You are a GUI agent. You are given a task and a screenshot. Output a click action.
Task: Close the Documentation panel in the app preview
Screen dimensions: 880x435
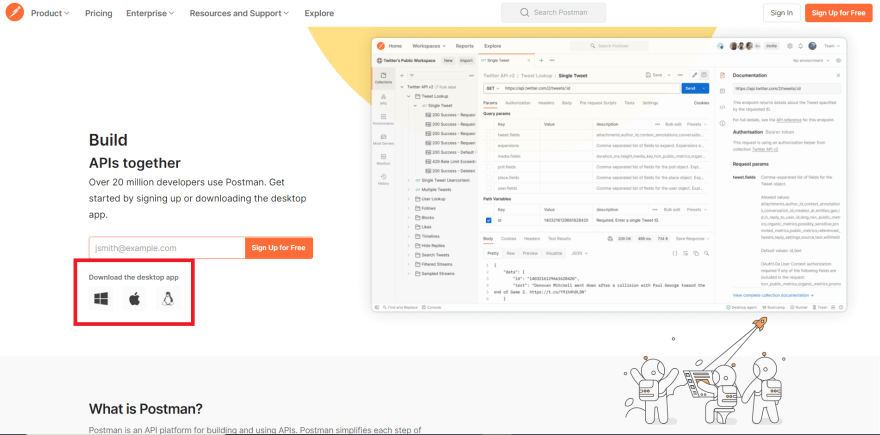[838, 75]
